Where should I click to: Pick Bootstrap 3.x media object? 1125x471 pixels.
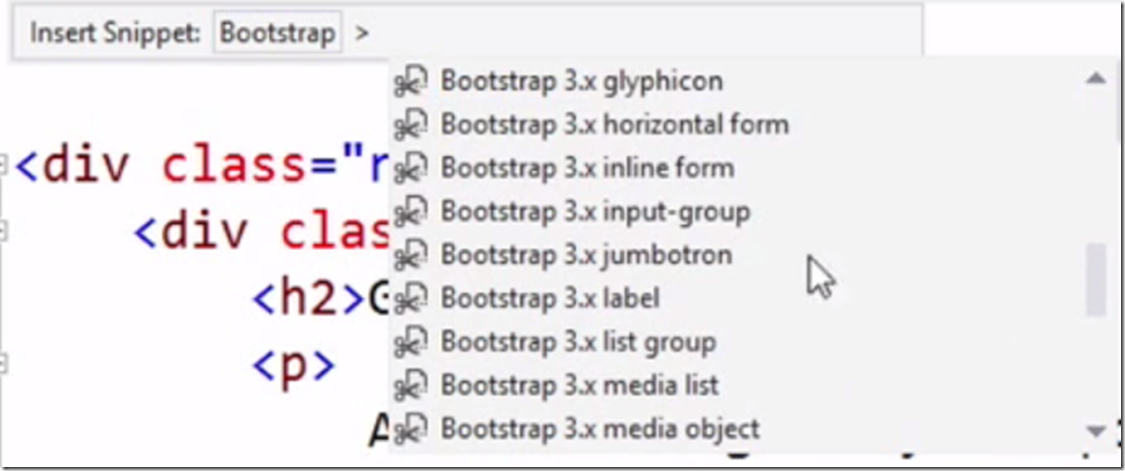pyautogui.click(x=600, y=429)
